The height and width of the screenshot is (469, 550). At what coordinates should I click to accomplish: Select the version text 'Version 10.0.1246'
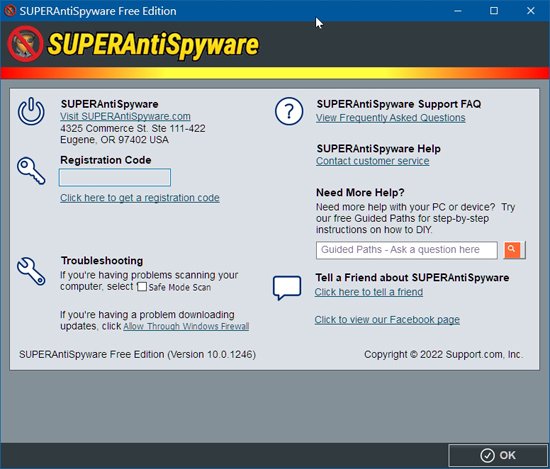(212, 354)
